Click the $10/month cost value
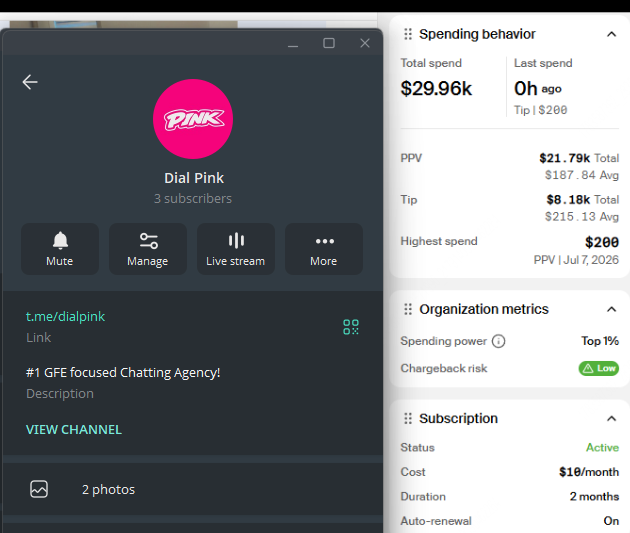The height and width of the screenshot is (533, 630). click(x=589, y=472)
